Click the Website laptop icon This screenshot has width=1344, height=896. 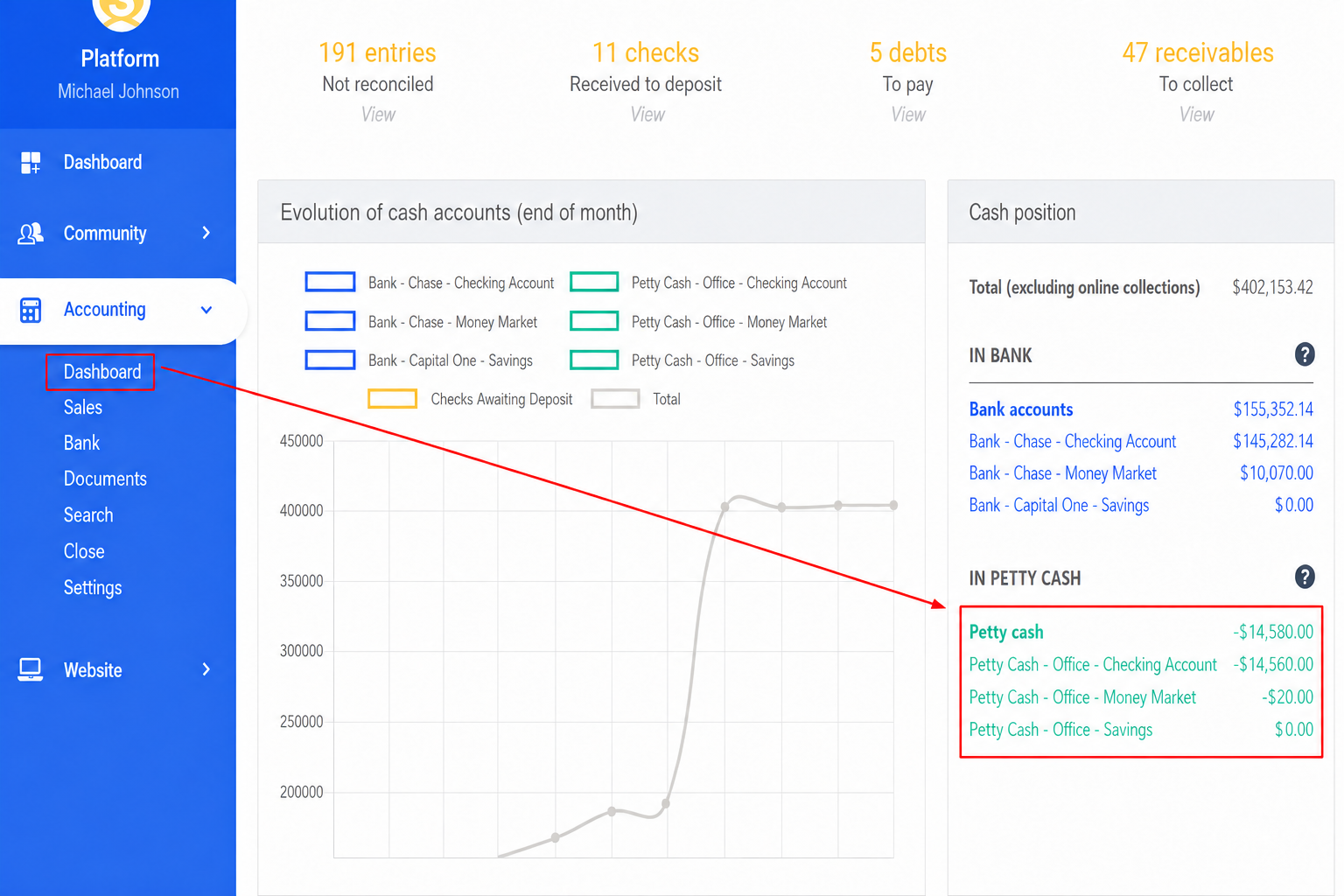(31, 670)
